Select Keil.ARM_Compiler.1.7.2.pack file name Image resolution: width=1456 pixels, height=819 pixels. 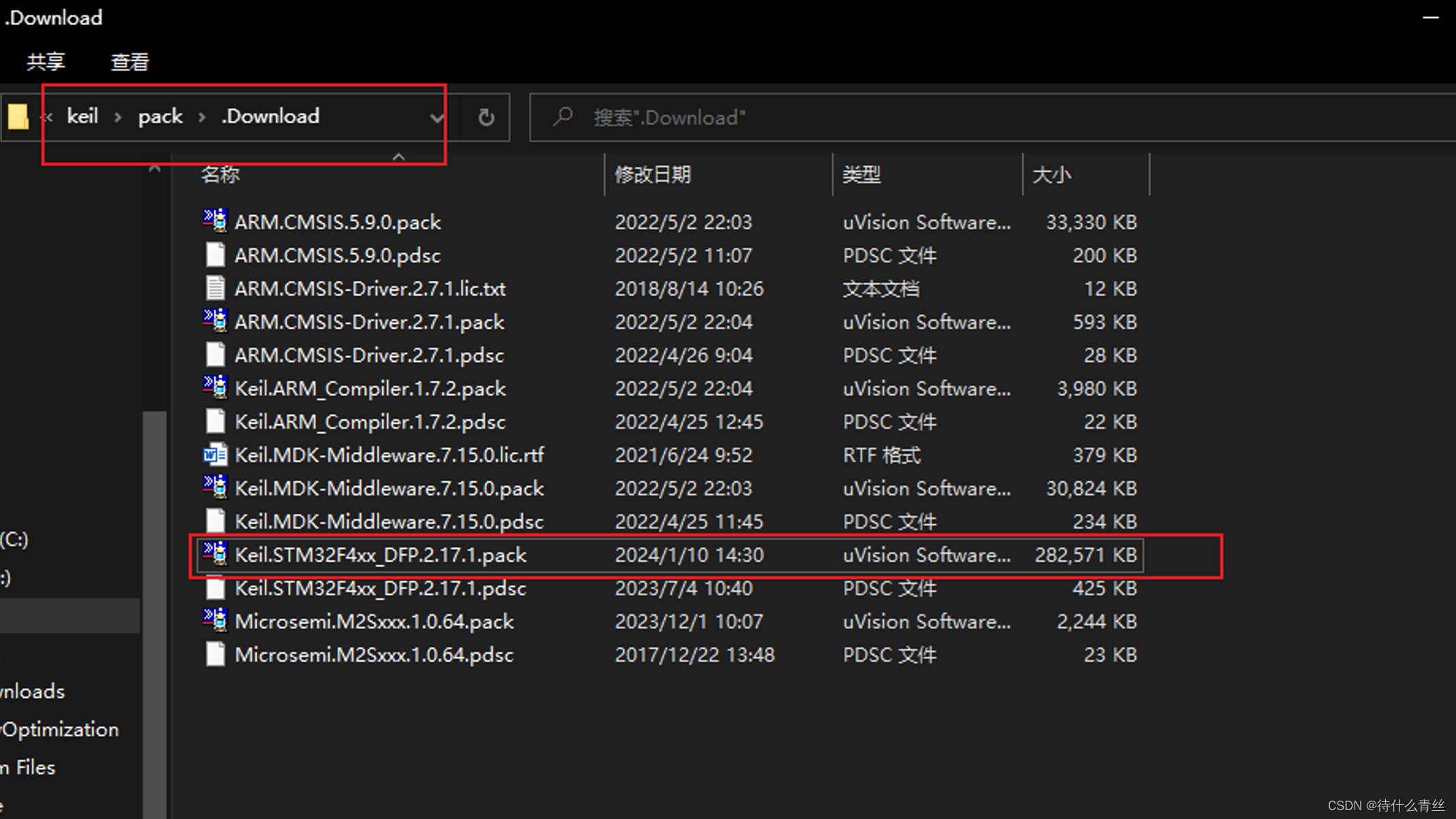click(370, 389)
